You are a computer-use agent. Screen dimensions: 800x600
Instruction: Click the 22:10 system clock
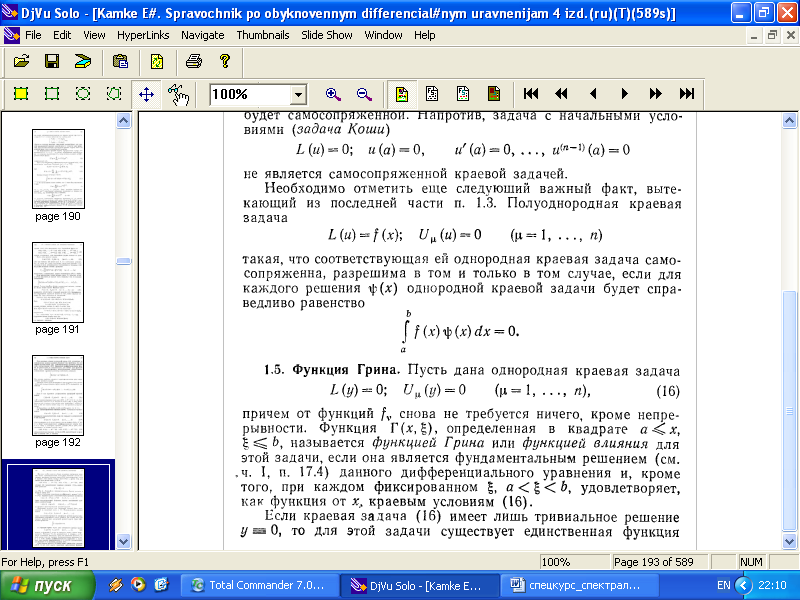(772, 585)
